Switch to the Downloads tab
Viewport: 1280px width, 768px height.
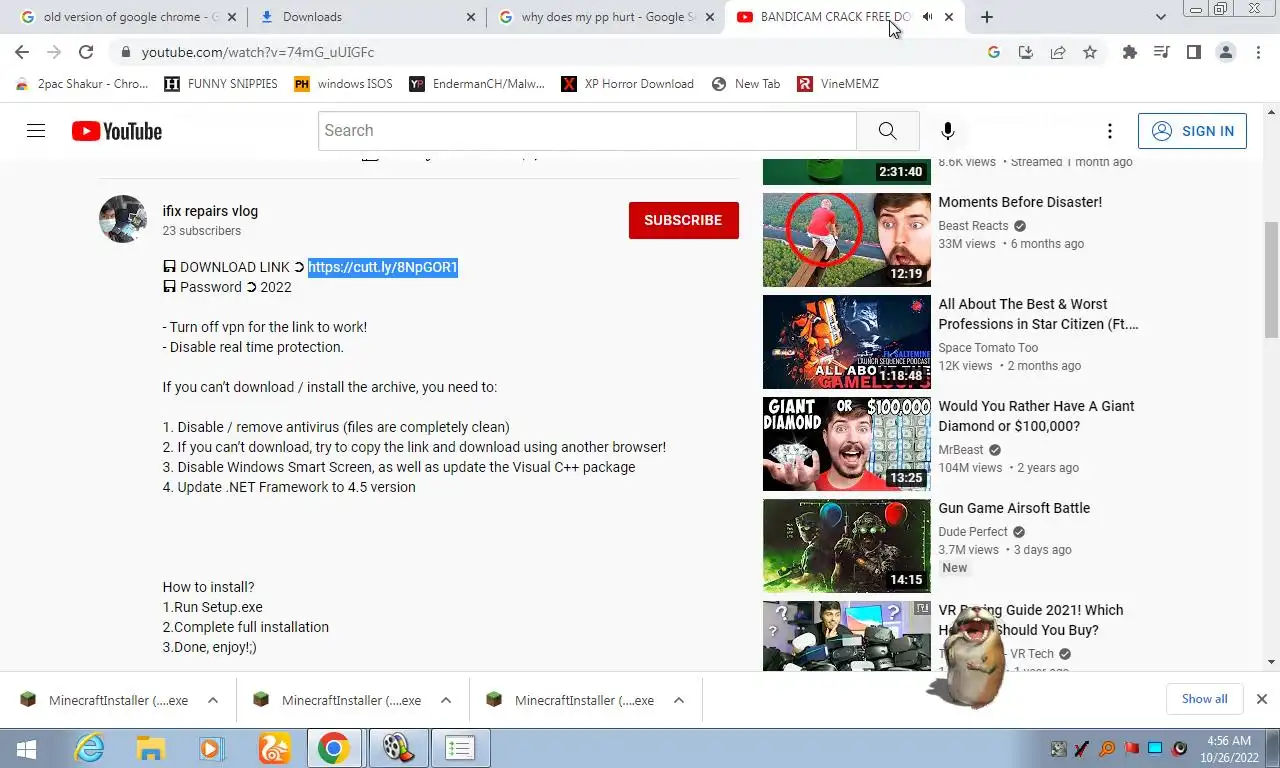(x=365, y=17)
